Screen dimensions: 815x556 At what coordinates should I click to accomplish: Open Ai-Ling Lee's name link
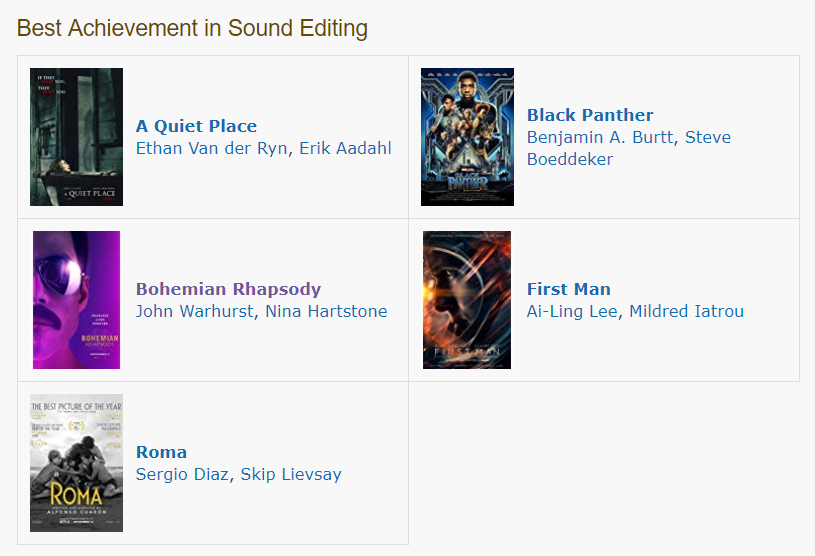(x=572, y=311)
